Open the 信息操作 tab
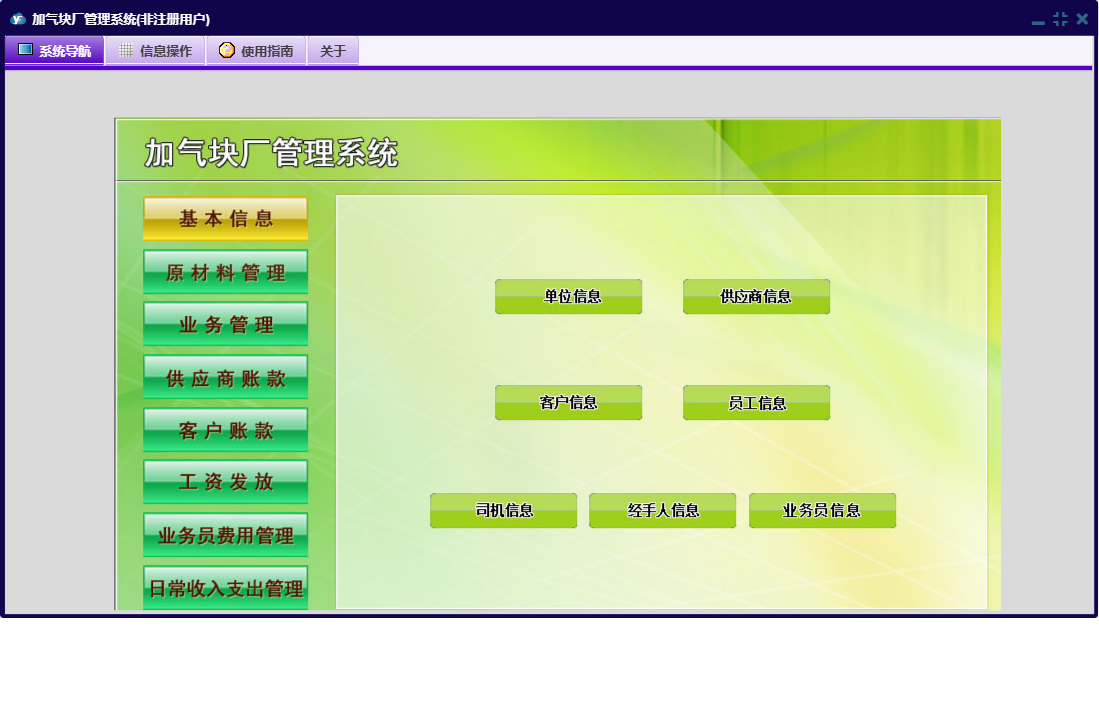The width and height of the screenshot is (1099, 723). click(x=156, y=50)
